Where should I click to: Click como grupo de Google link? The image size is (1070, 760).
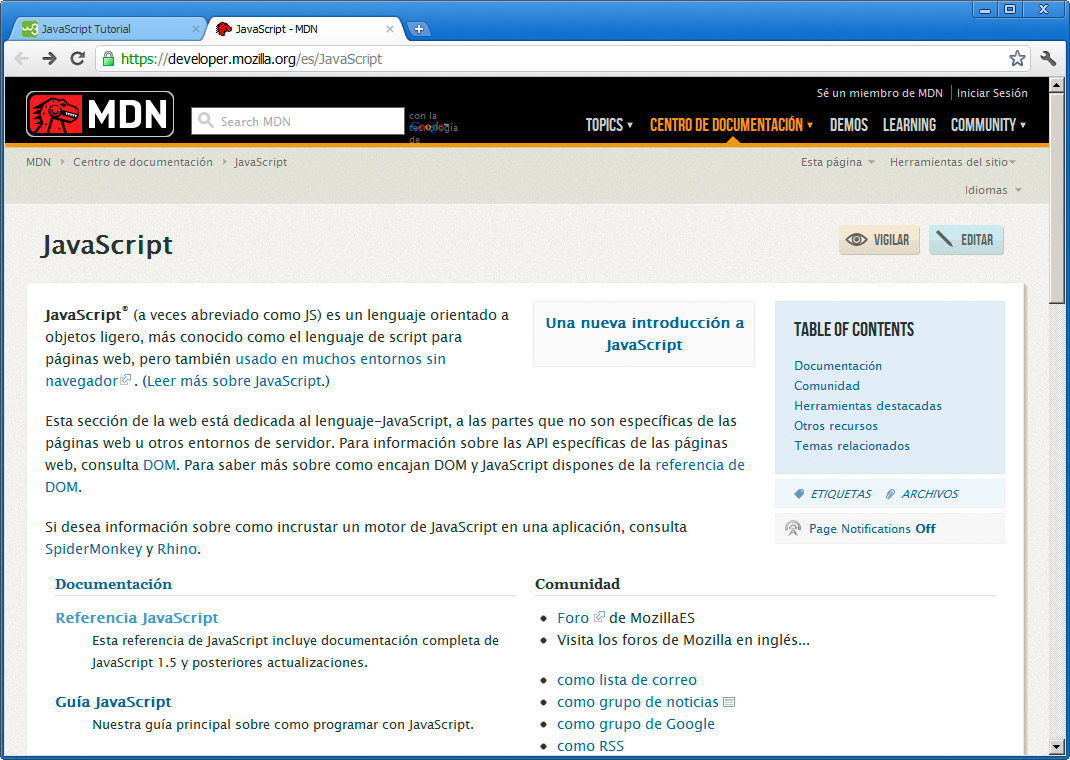pyautogui.click(x=635, y=723)
